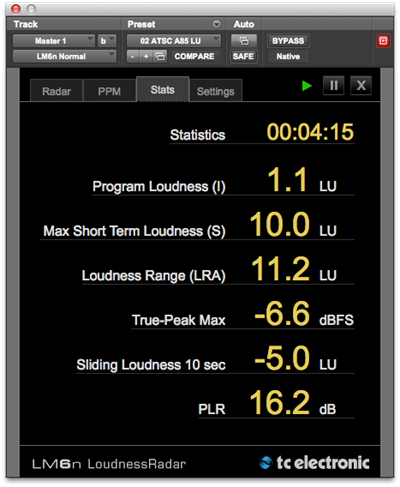Viewport: 400px width, 487px height.
Task: Click the True-Peak Max value -6.6
Action: pyautogui.click(x=282, y=314)
